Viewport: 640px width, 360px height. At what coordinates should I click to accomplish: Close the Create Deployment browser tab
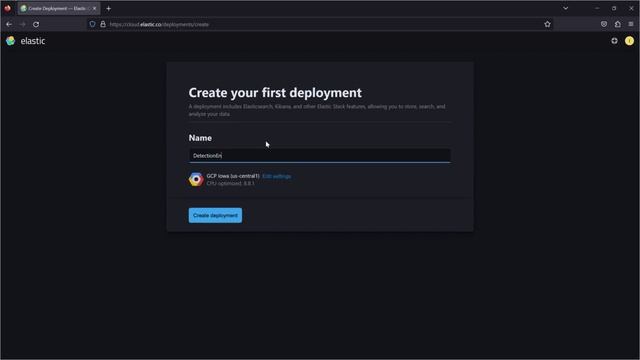tap(94, 9)
